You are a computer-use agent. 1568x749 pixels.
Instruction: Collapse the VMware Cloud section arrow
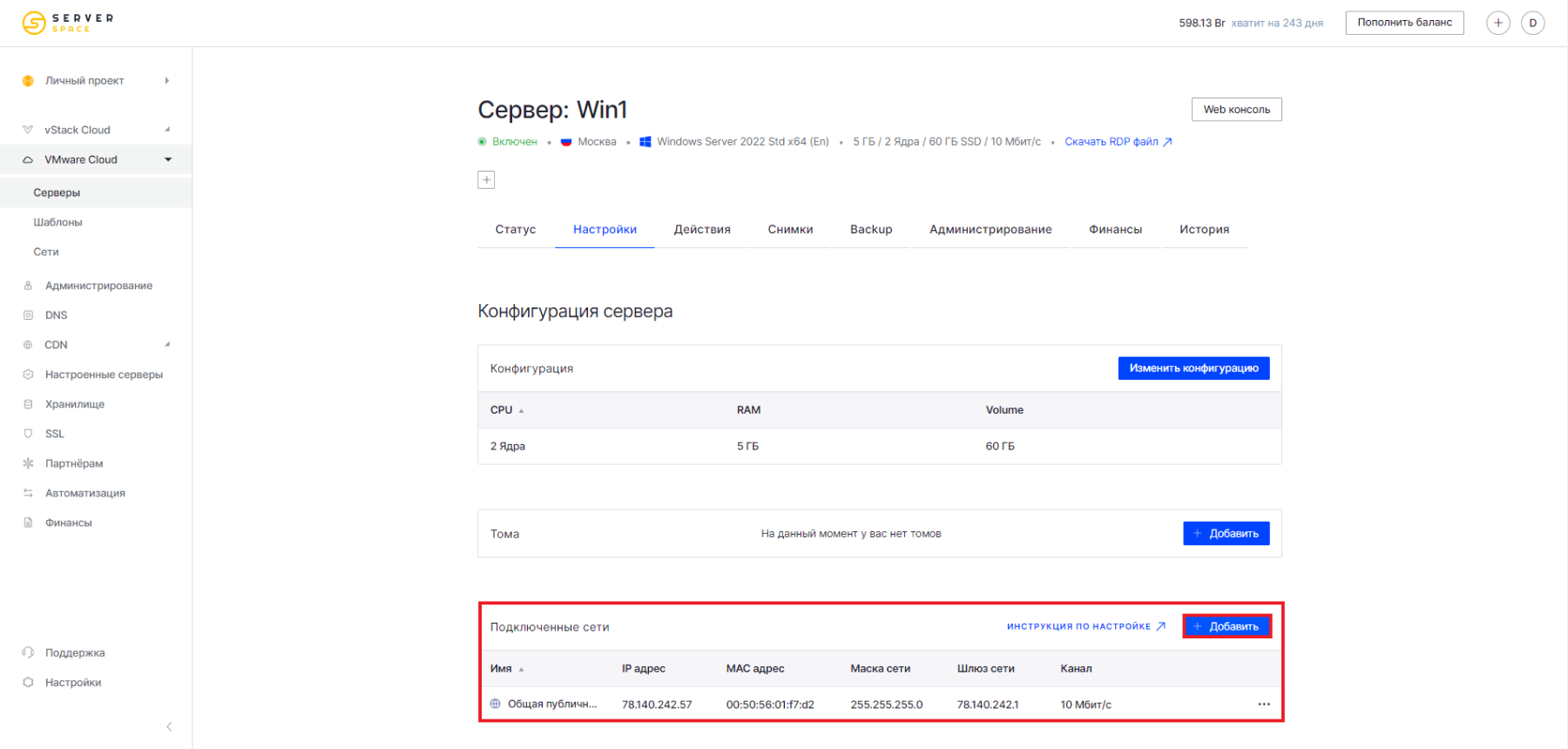(168, 159)
